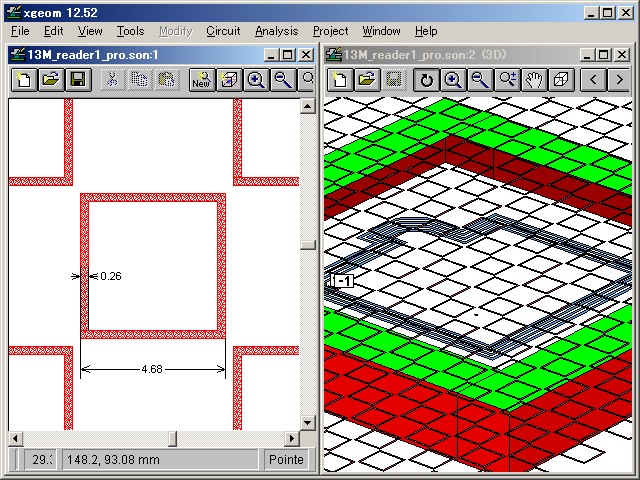Click Open folder icon in 3D window toolbar
Image resolution: width=640 pixels, height=480 pixels.
[x=367, y=79]
